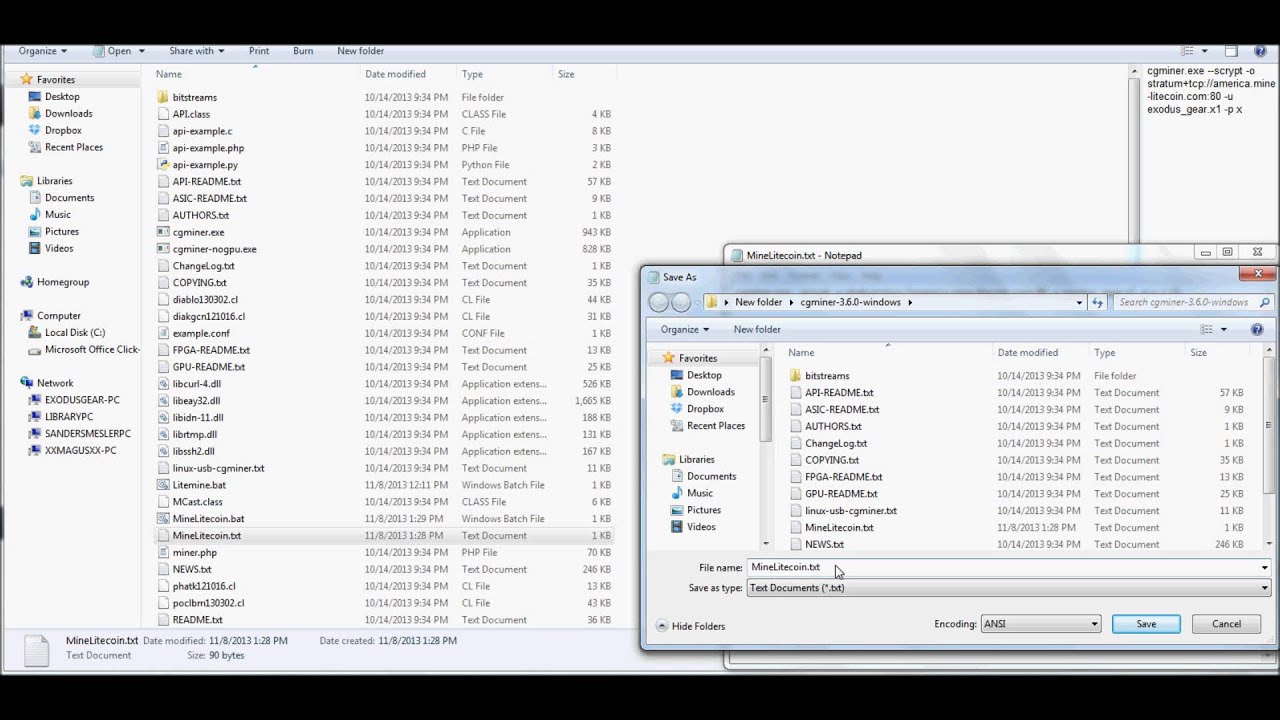
Task: Click Burn in the Explorer toolbar
Action: (303, 51)
